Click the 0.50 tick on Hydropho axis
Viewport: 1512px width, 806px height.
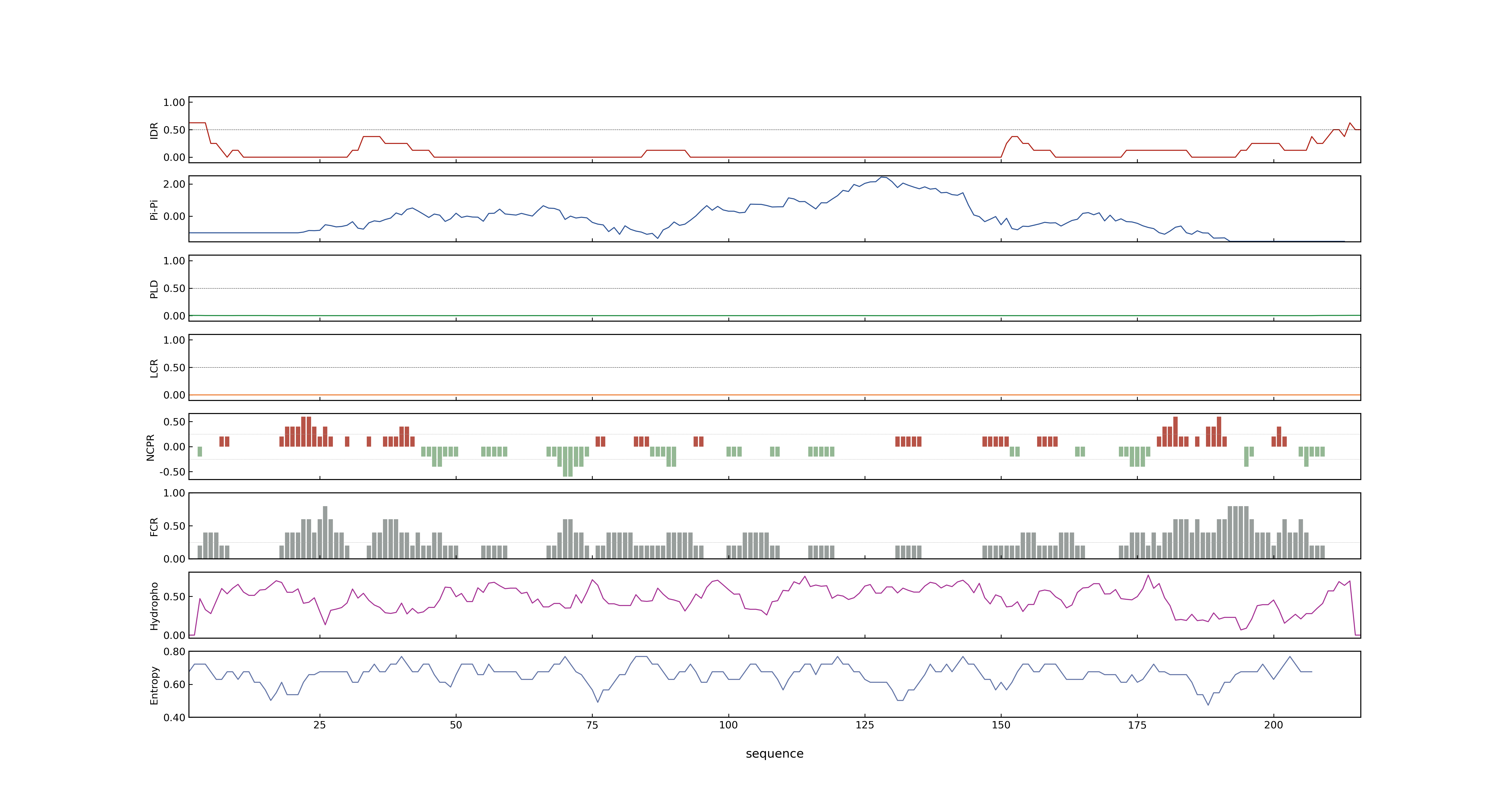174,597
